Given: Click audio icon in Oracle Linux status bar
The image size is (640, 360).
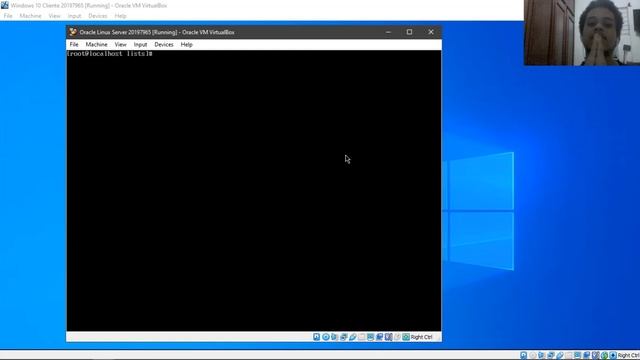Looking at the screenshot, I should [x=334, y=337].
